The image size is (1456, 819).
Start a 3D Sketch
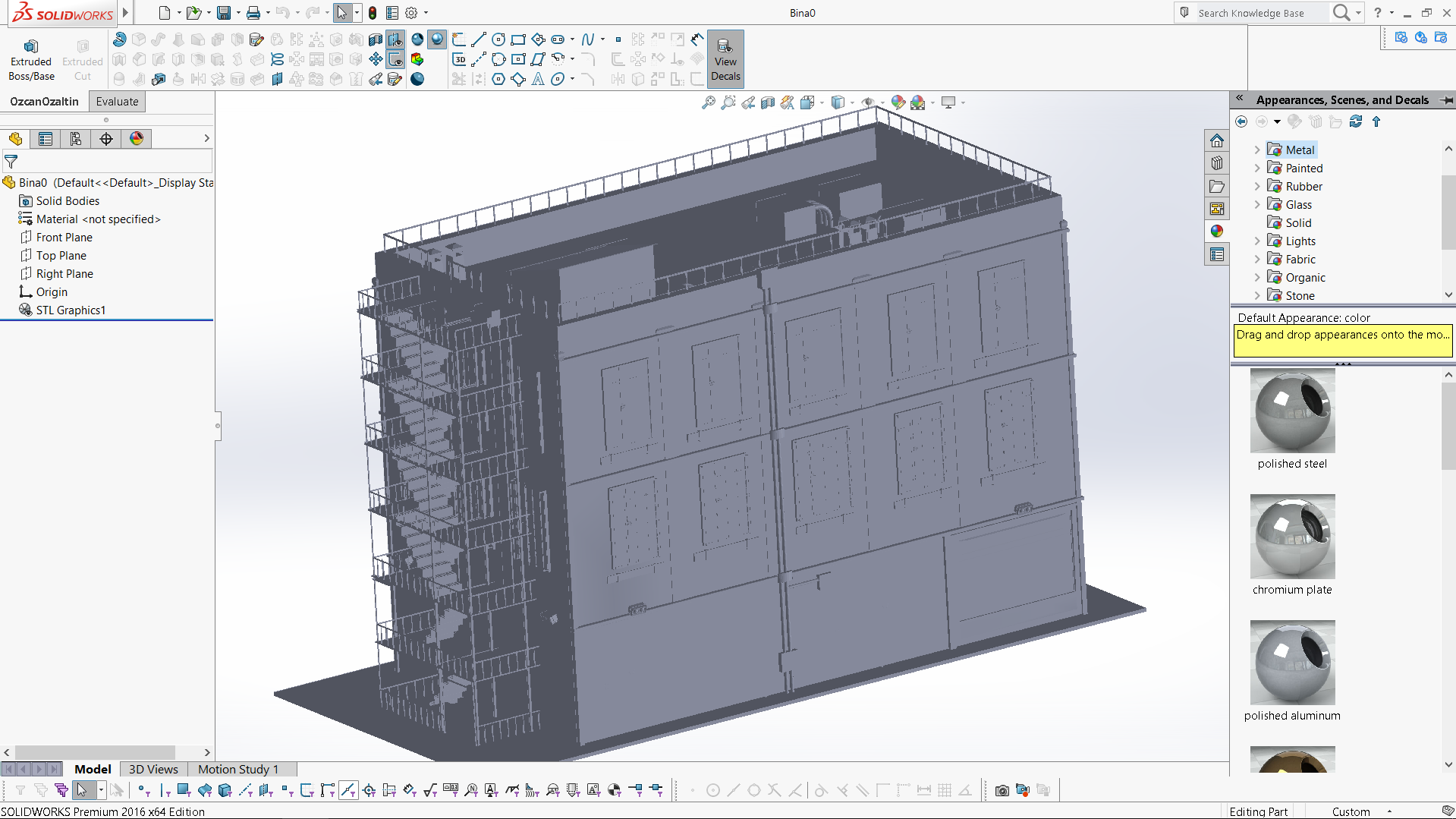[459, 59]
